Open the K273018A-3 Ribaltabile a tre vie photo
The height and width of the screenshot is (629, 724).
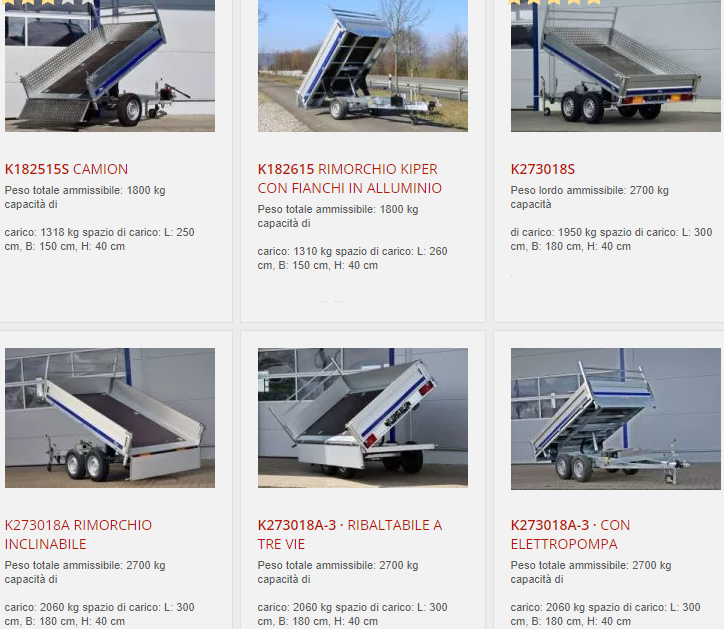pos(363,418)
